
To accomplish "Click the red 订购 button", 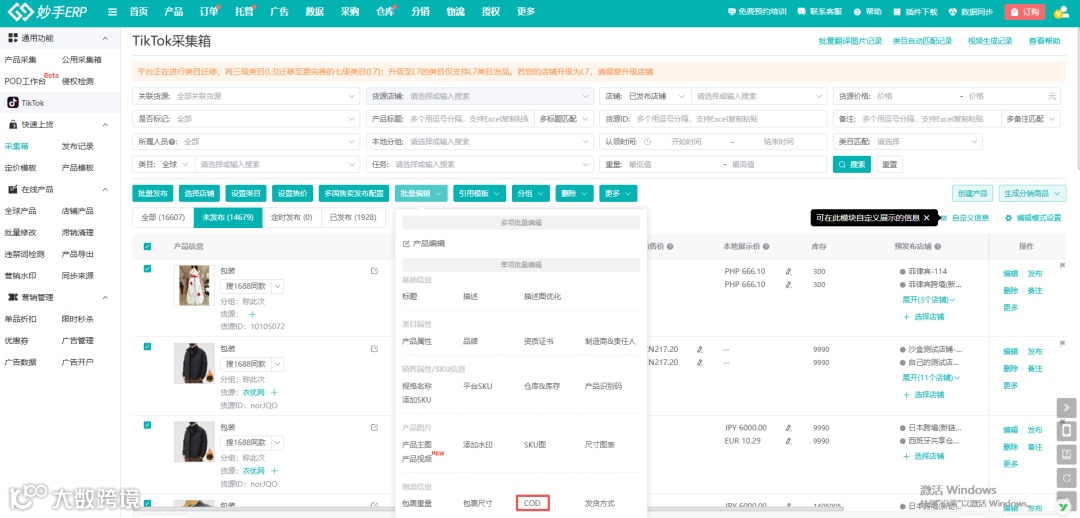I will coord(1025,12).
